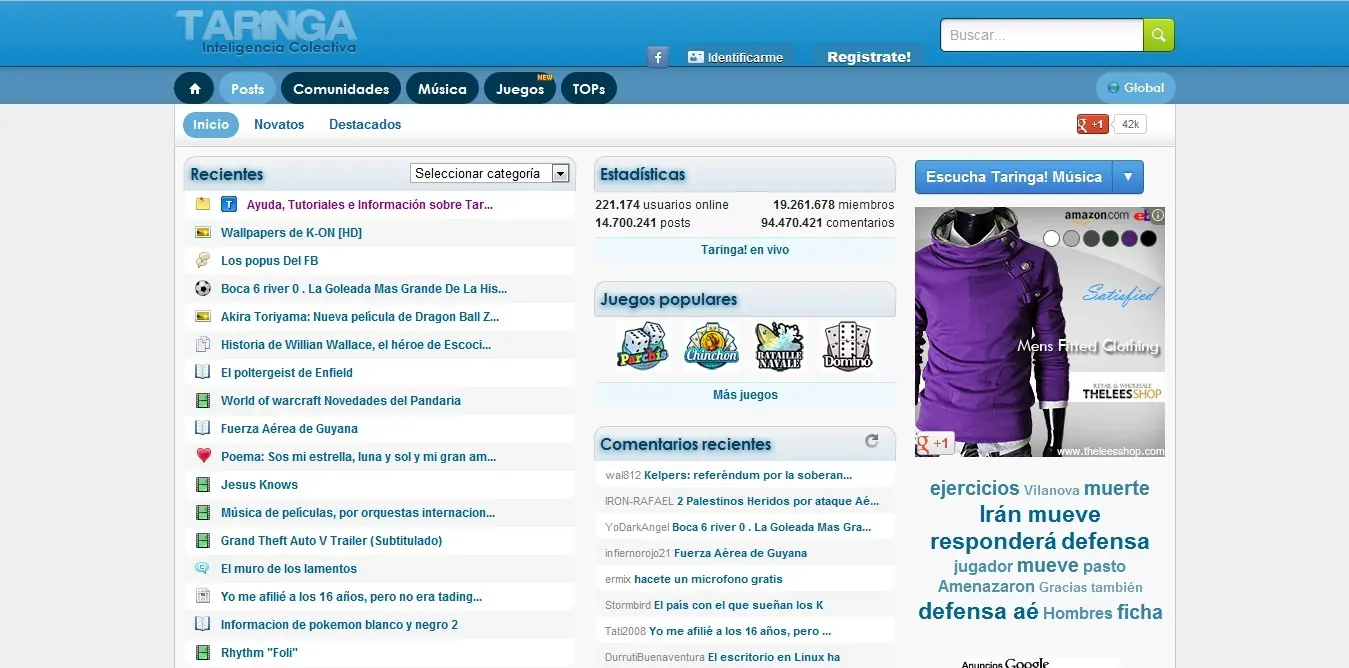This screenshot has width=1349, height=668.
Task: Select the white color swatch on hoodie ad
Action: point(1051,239)
